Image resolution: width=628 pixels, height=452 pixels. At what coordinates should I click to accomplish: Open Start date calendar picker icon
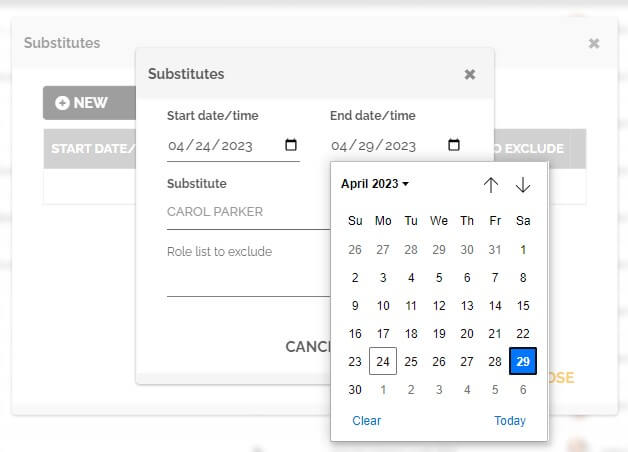291,145
